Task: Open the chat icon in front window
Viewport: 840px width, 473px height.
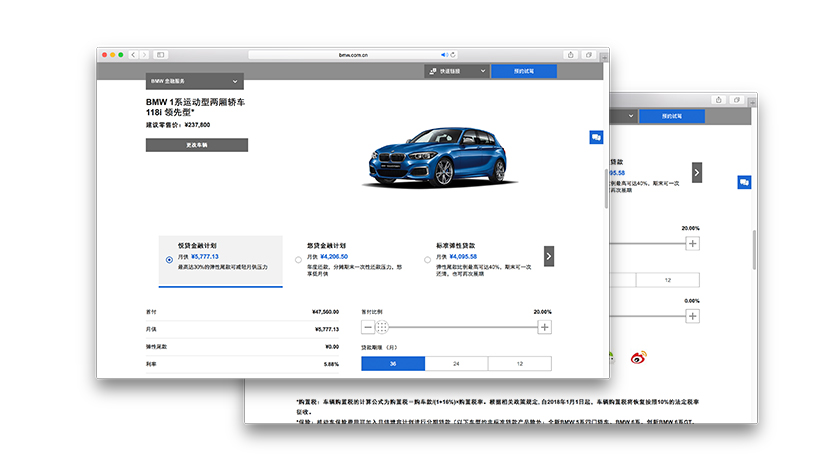Action: 596,138
